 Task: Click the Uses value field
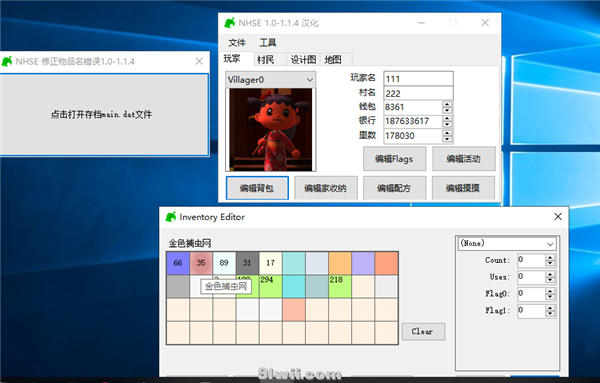[531, 277]
